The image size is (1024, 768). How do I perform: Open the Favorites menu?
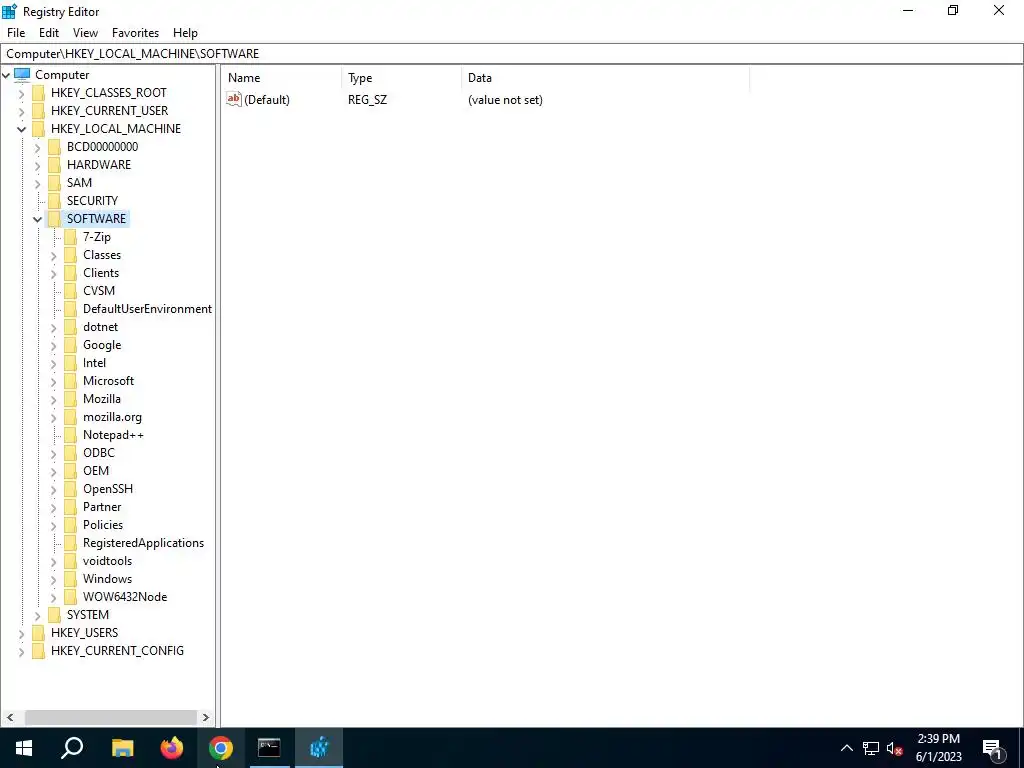point(135,33)
